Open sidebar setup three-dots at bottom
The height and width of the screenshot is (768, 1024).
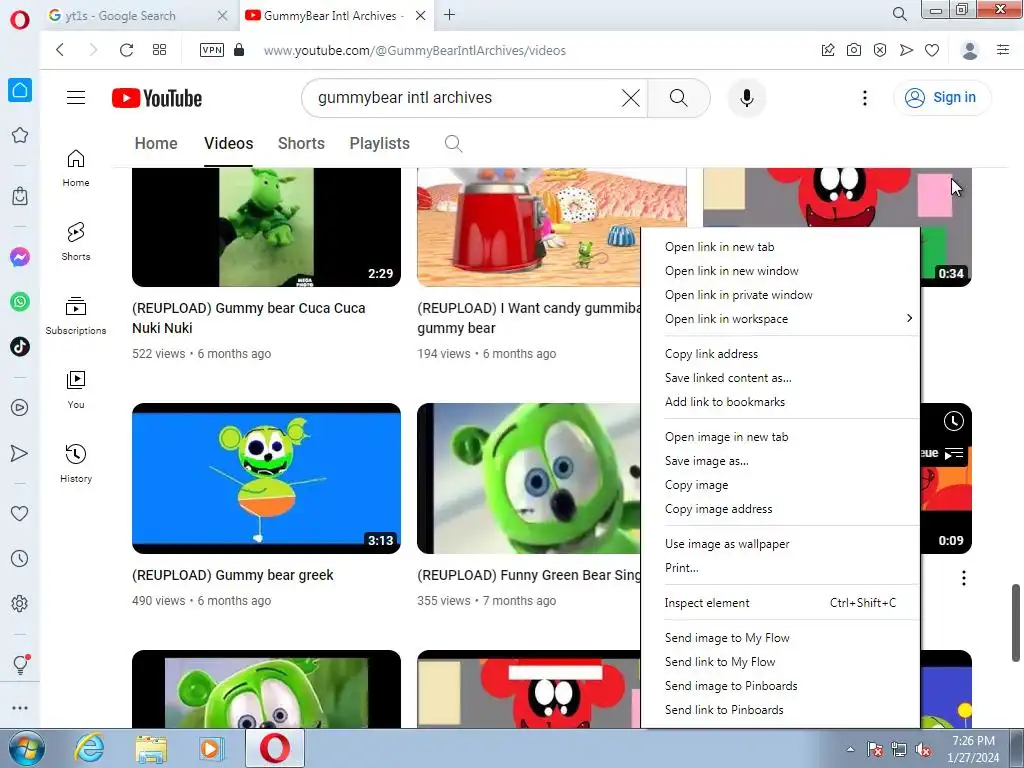coord(20,708)
